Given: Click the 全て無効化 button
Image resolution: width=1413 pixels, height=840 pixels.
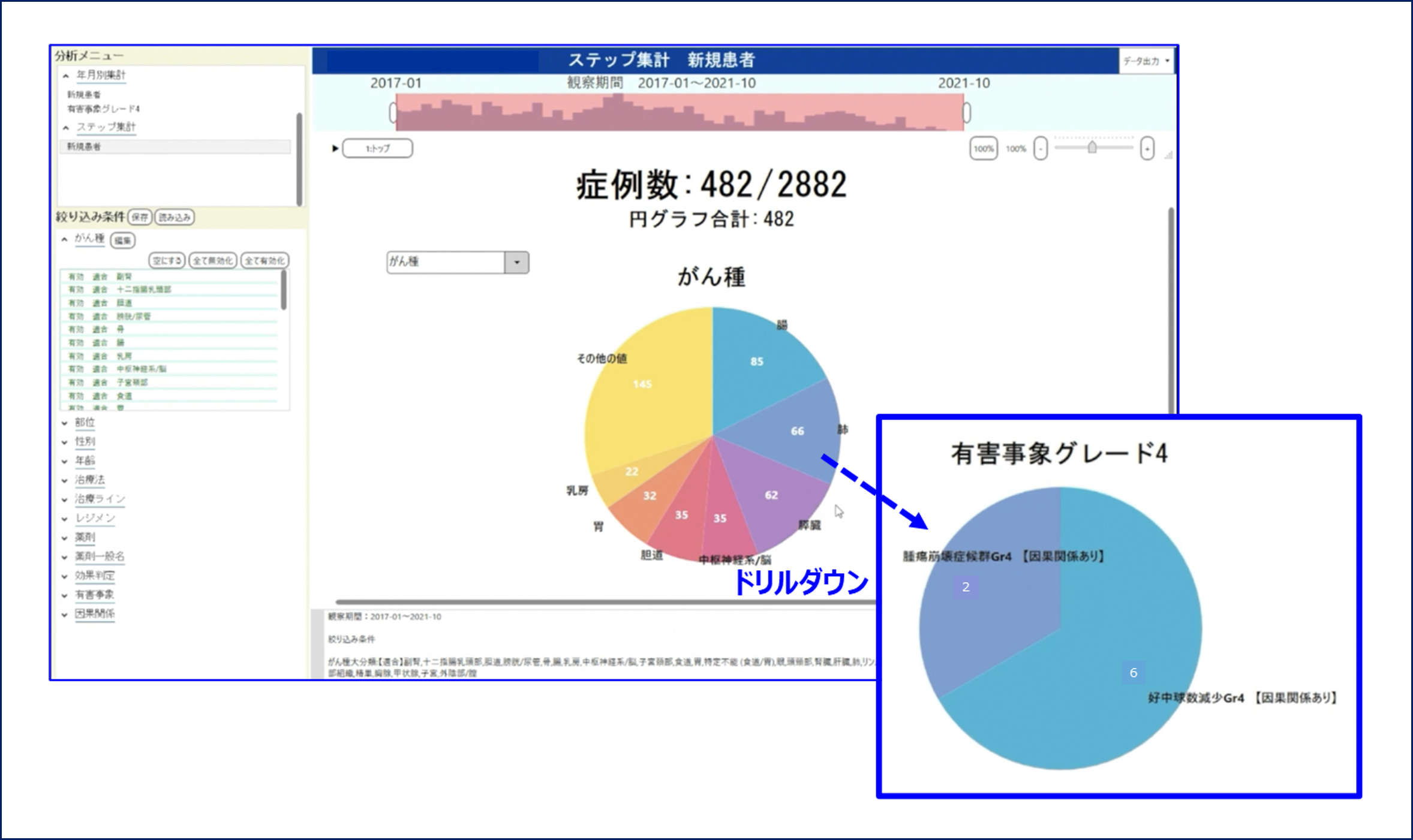Looking at the screenshot, I should (212, 260).
